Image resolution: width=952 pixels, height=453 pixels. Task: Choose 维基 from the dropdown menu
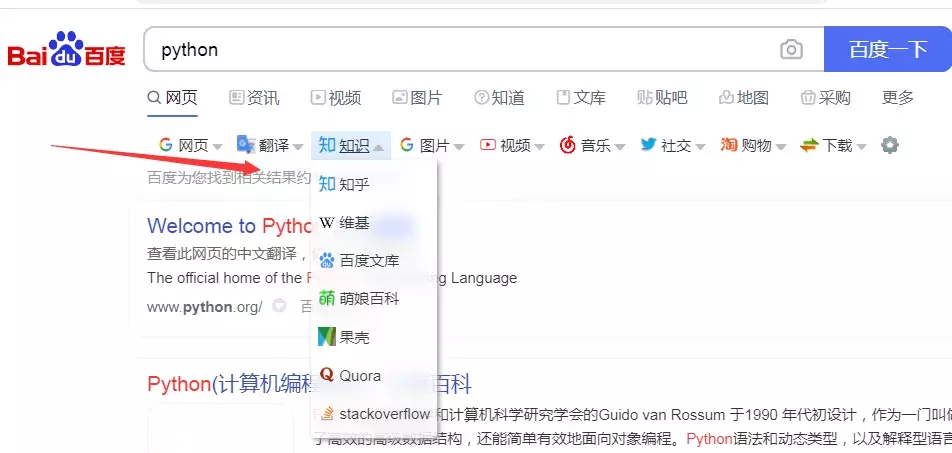click(x=374, y=223)
